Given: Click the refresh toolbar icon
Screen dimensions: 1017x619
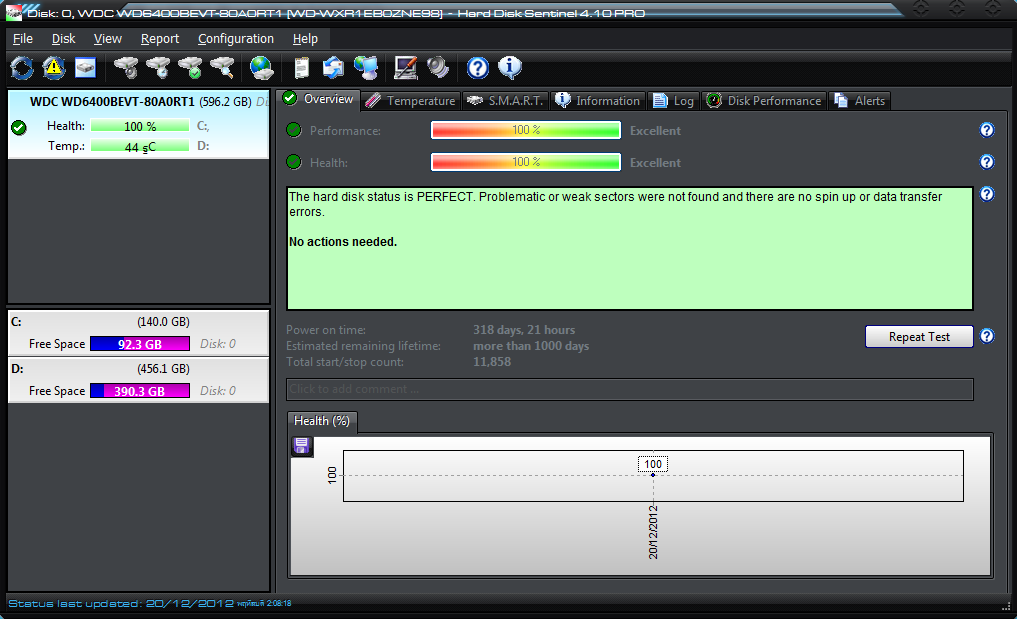Looking at the screenshot, I should click(x=22, y=67).
